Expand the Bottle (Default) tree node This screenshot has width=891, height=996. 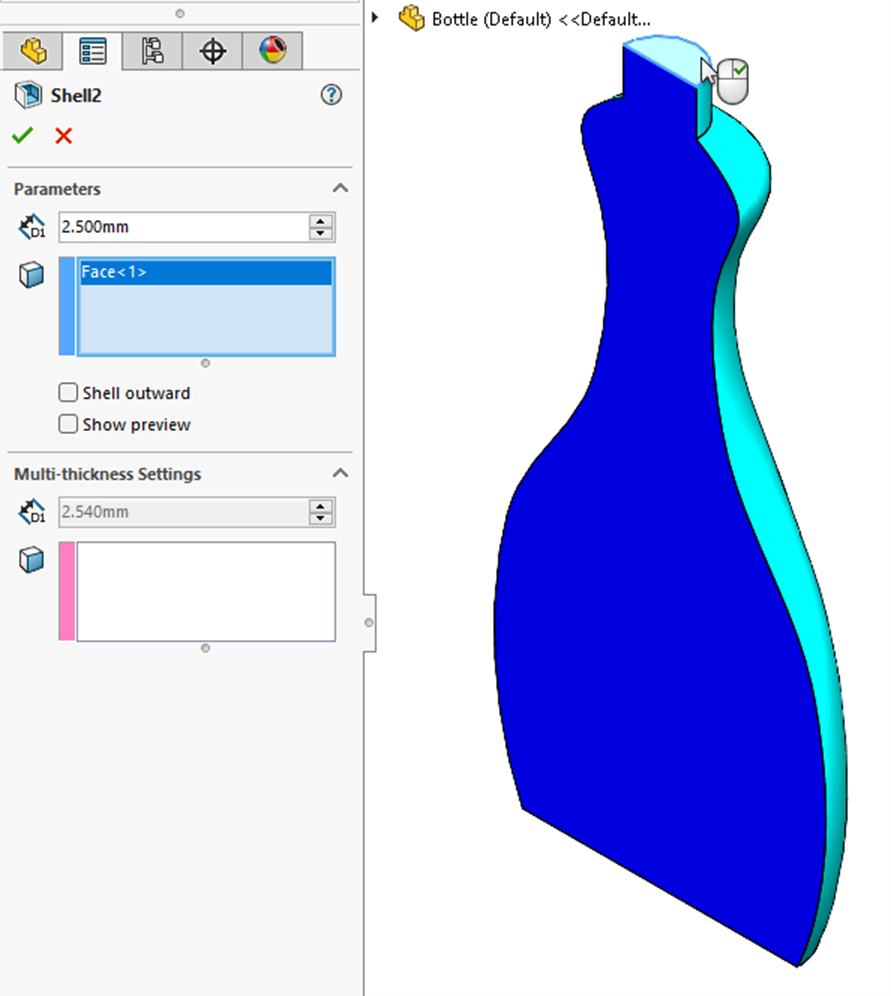click(x=376, y=18)
